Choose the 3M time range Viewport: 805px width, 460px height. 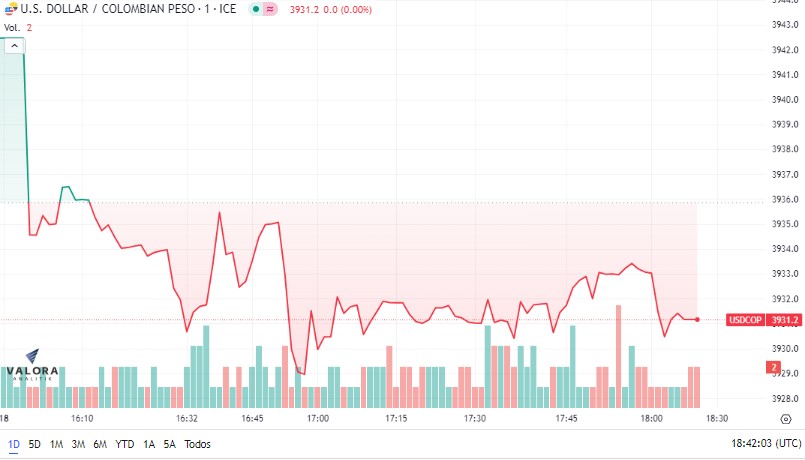point(78,444)
